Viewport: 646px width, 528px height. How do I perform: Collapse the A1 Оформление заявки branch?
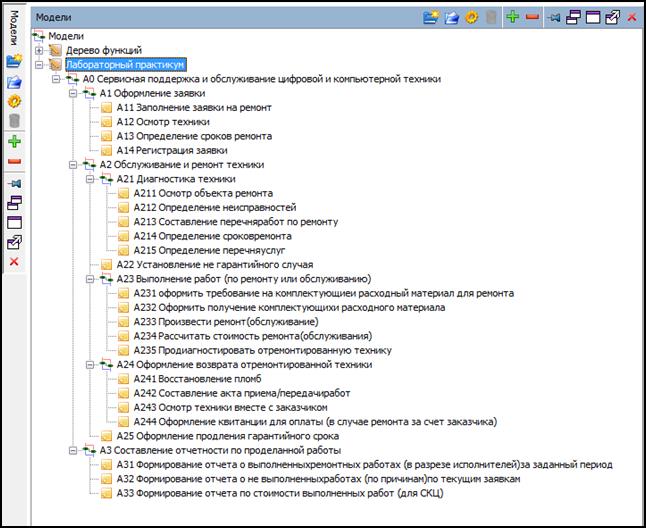[x=73, y=93]
